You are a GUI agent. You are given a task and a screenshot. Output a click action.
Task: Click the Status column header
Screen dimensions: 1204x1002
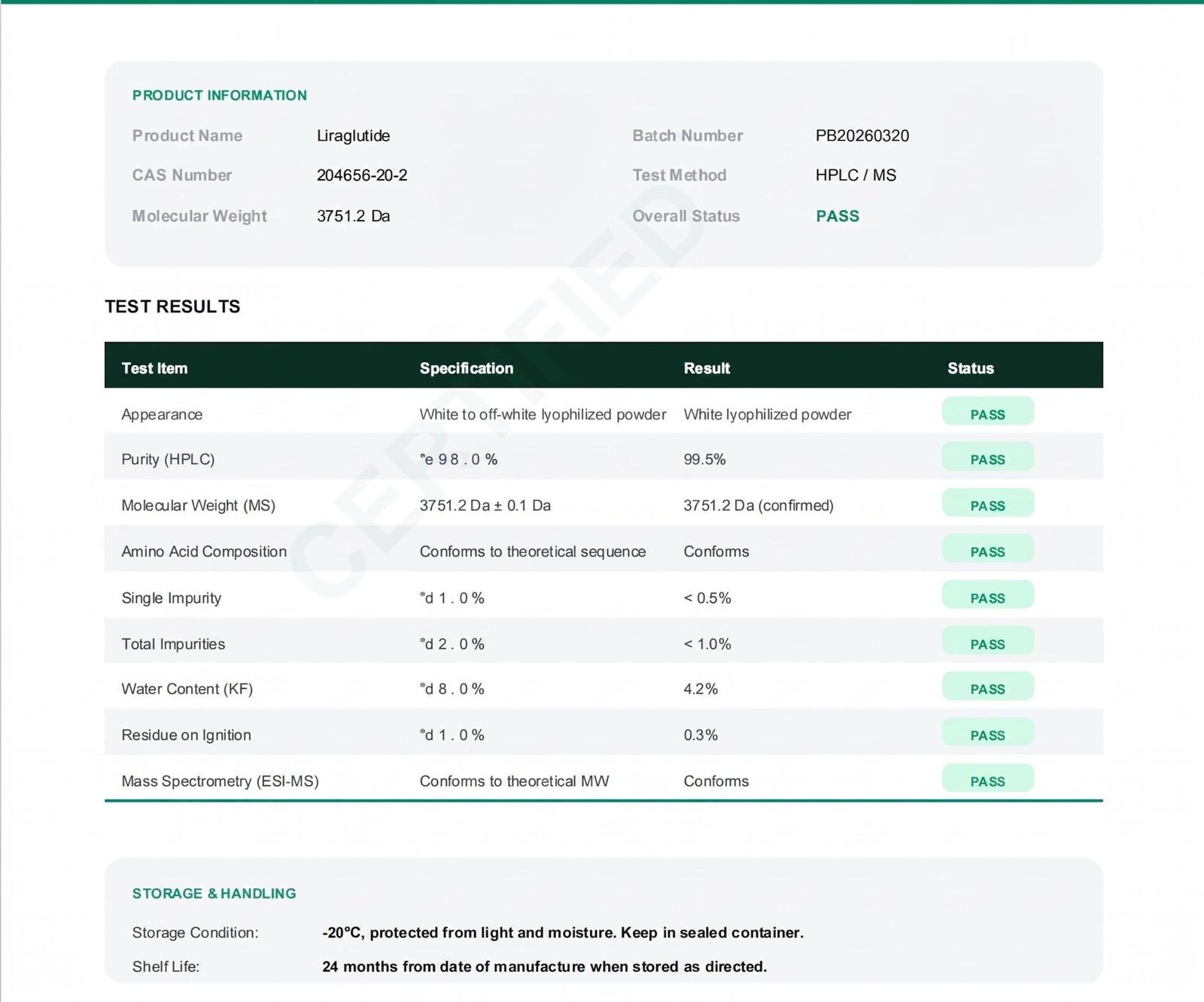pyautogui.click(x=971, y=368)
